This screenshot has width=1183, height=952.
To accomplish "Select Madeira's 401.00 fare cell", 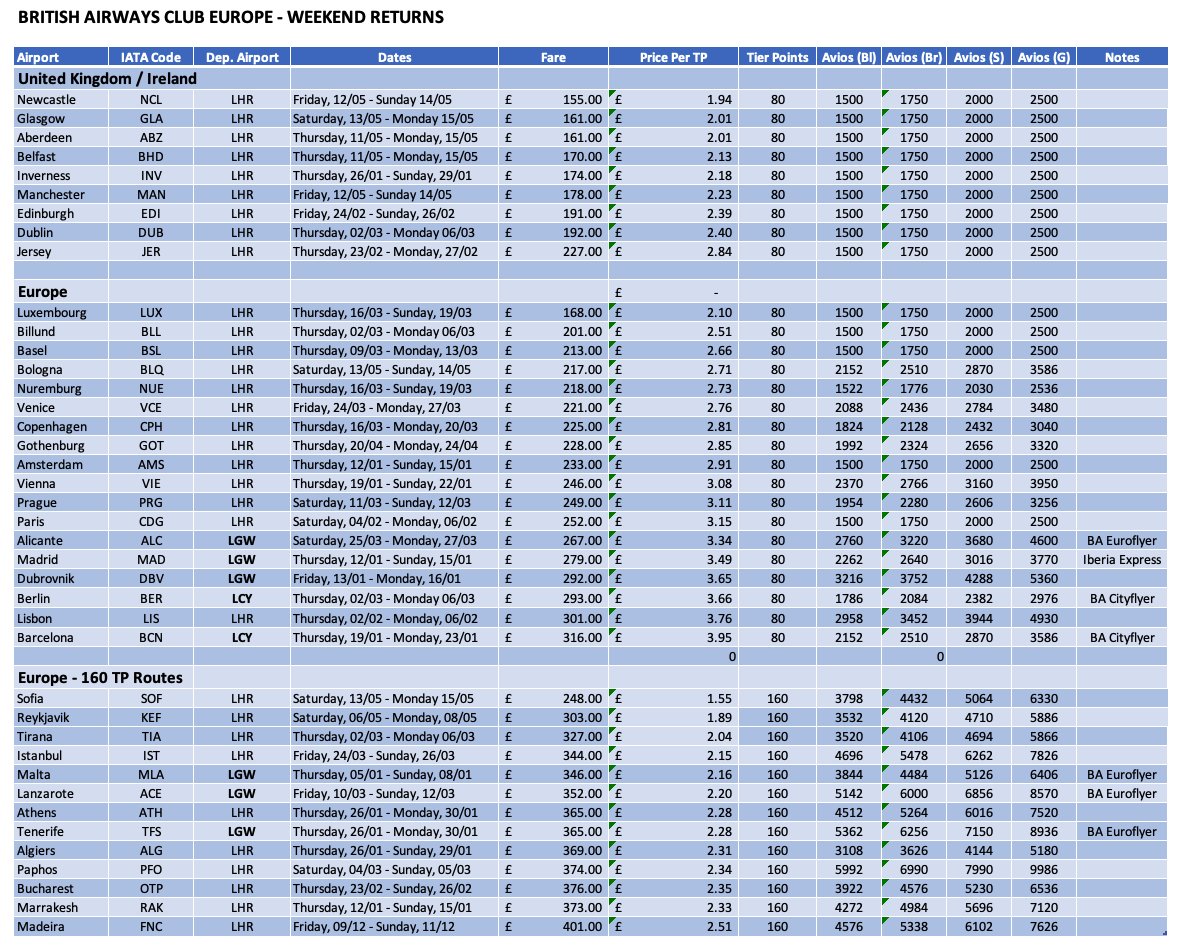I will click(x=553, y=926).
